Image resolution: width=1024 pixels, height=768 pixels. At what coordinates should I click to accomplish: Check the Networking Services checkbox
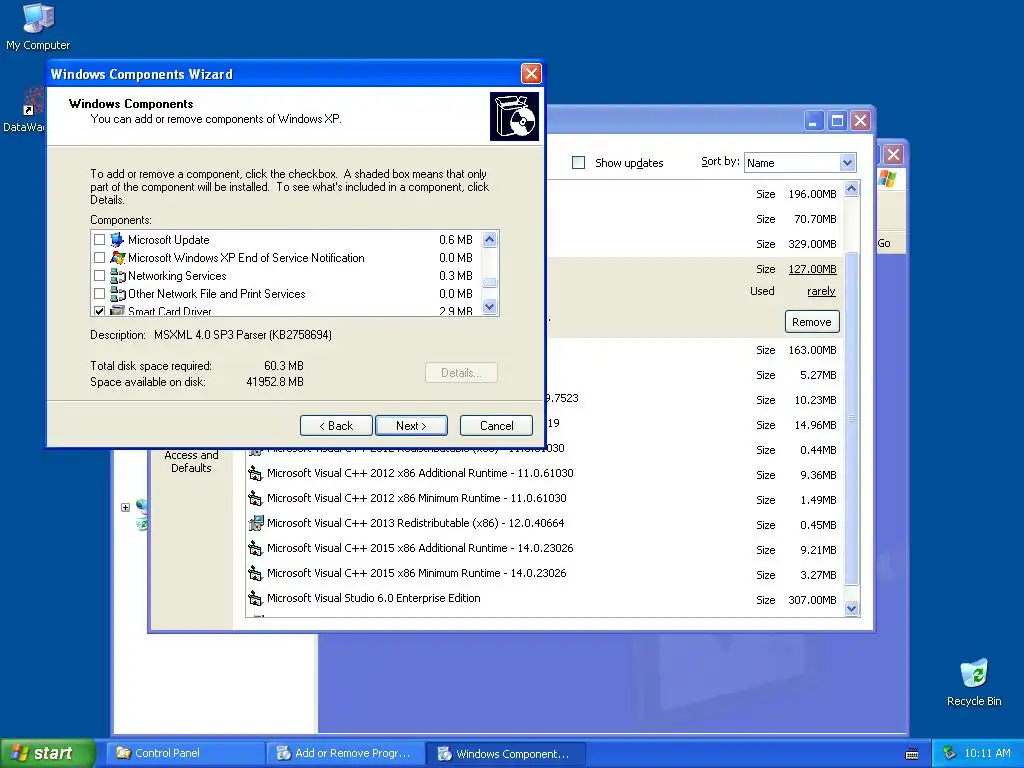(99, 276)
